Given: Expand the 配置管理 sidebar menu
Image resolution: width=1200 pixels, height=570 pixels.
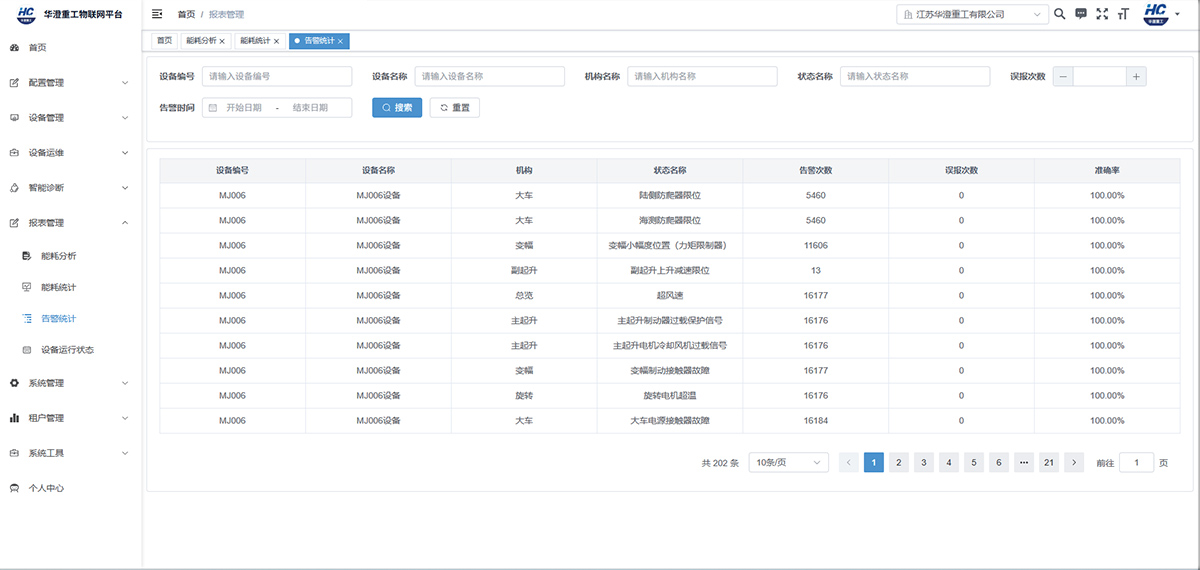Looking at the screenshot, I should pyautogui.click(x=71, y=82).
